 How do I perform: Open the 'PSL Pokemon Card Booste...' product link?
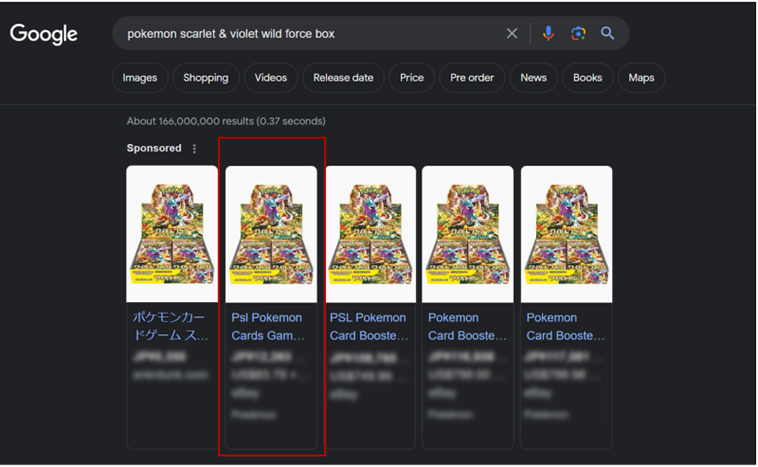tap(369, 326)
